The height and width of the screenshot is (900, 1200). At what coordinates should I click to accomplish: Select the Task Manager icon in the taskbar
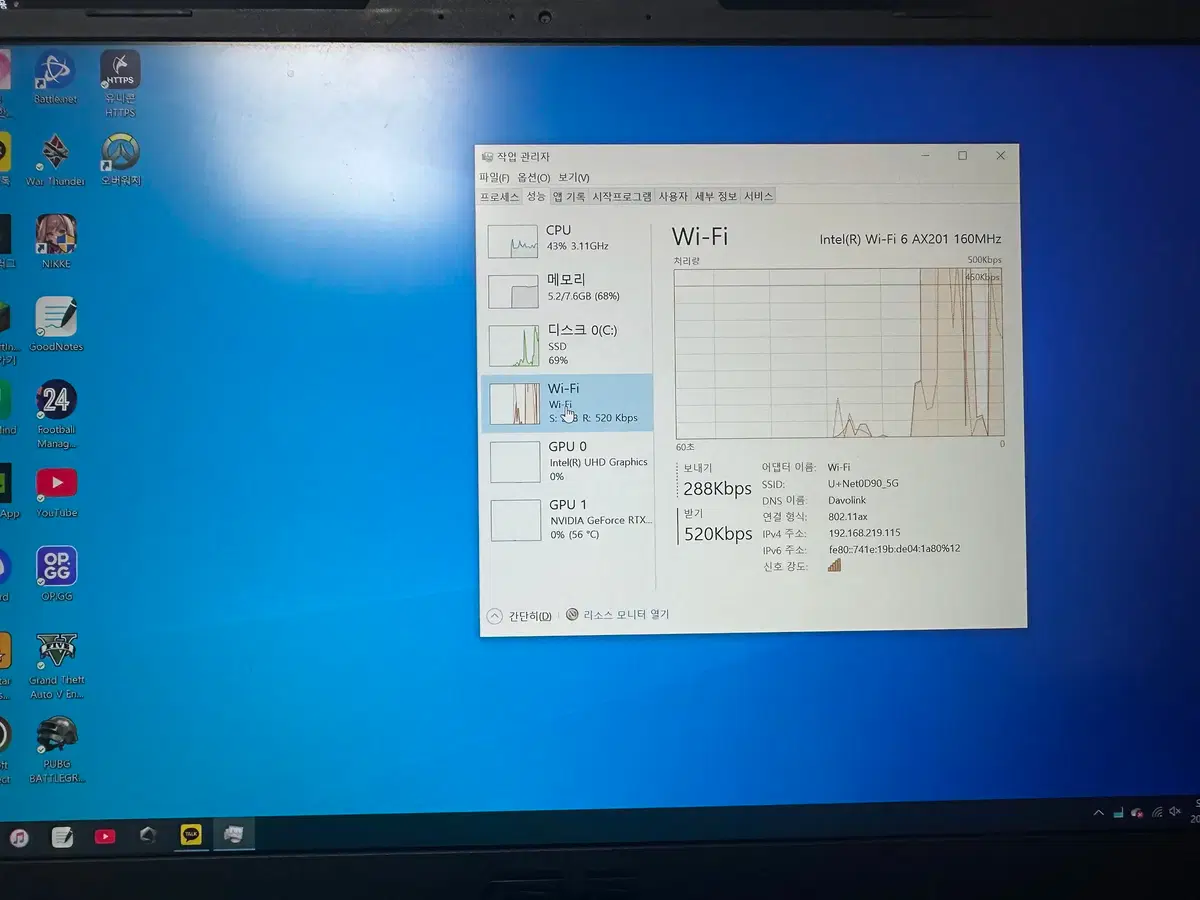point(233,833)
